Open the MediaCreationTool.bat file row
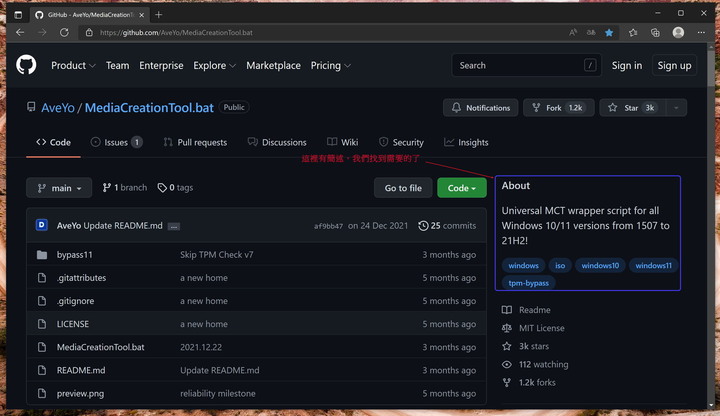Screen dimensions: 720x416 [256, 347]
